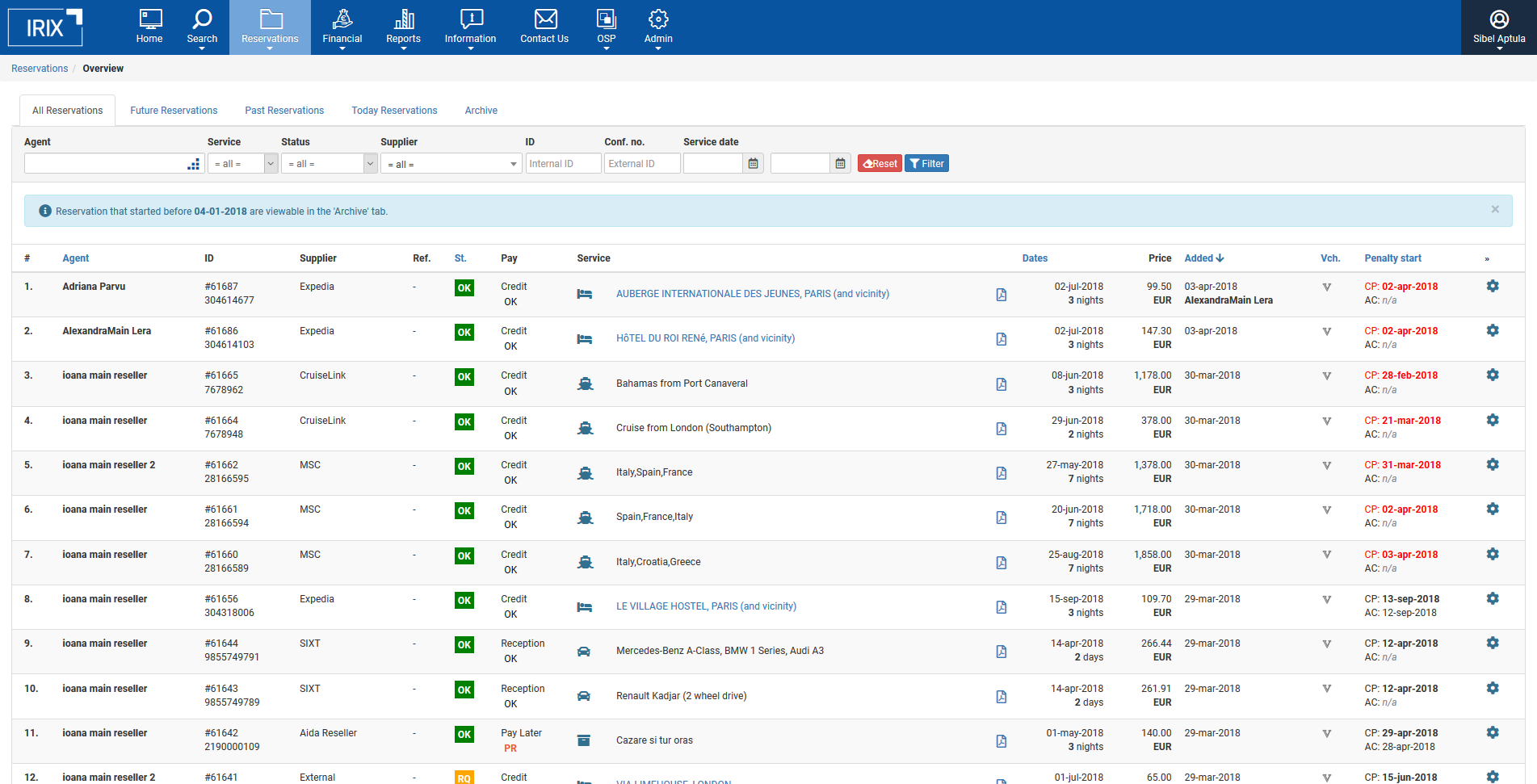Click agent selector grid icon

pos(193,164)
